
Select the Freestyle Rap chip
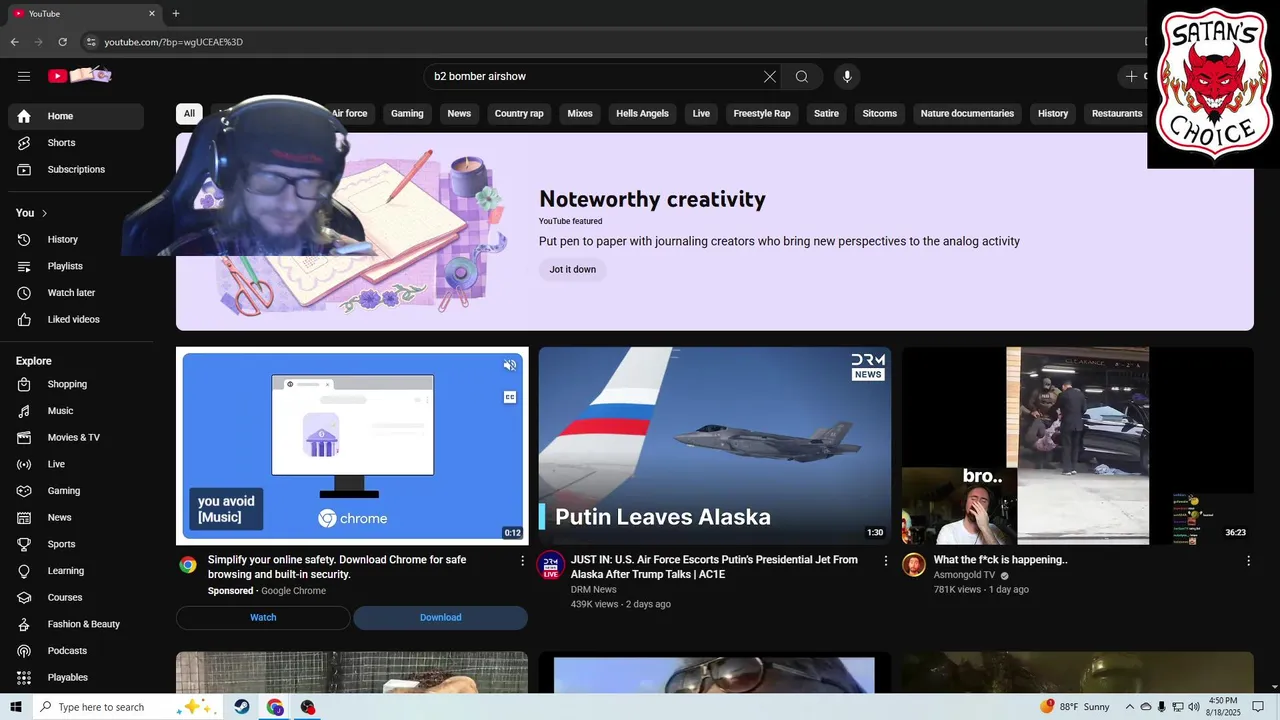[762, 114]
